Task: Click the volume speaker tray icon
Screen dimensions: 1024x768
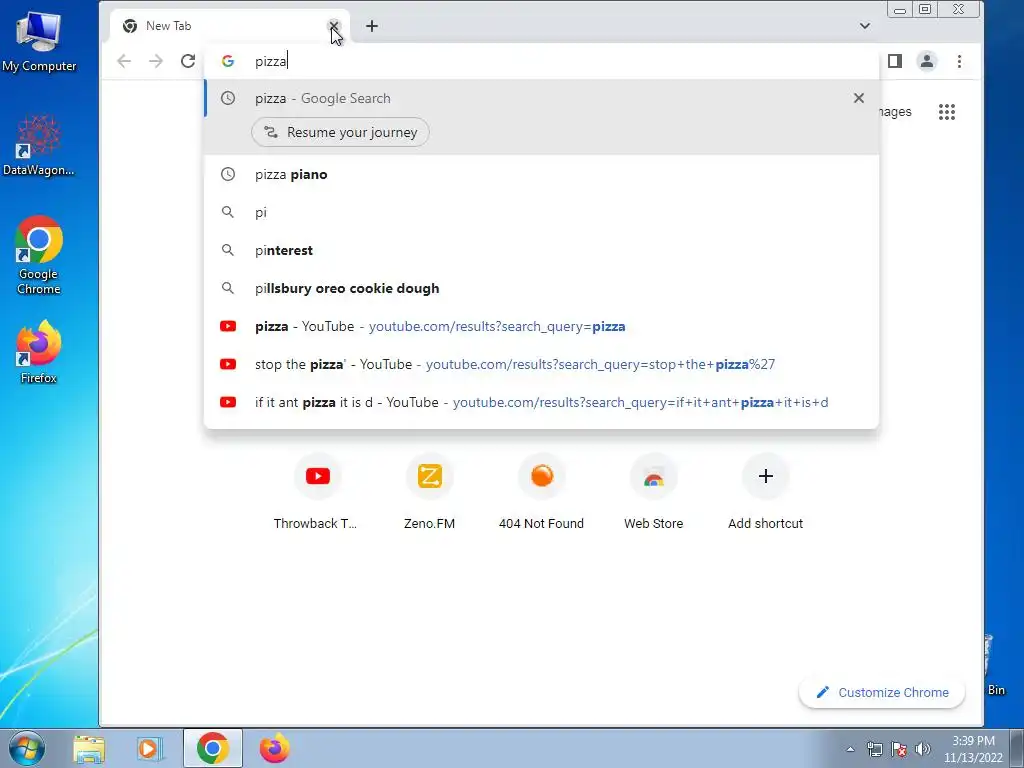Action: (923, 749)
